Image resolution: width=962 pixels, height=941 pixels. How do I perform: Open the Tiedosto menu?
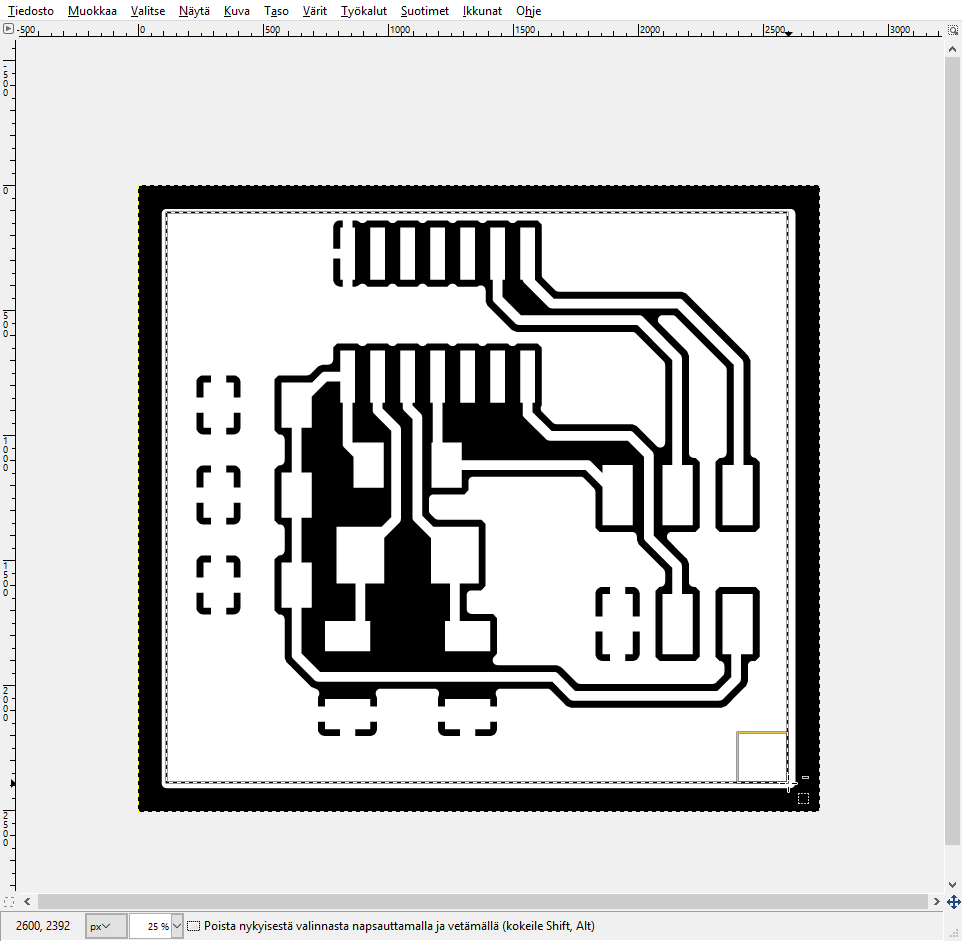pyautogui.click(x=31, y=10)
